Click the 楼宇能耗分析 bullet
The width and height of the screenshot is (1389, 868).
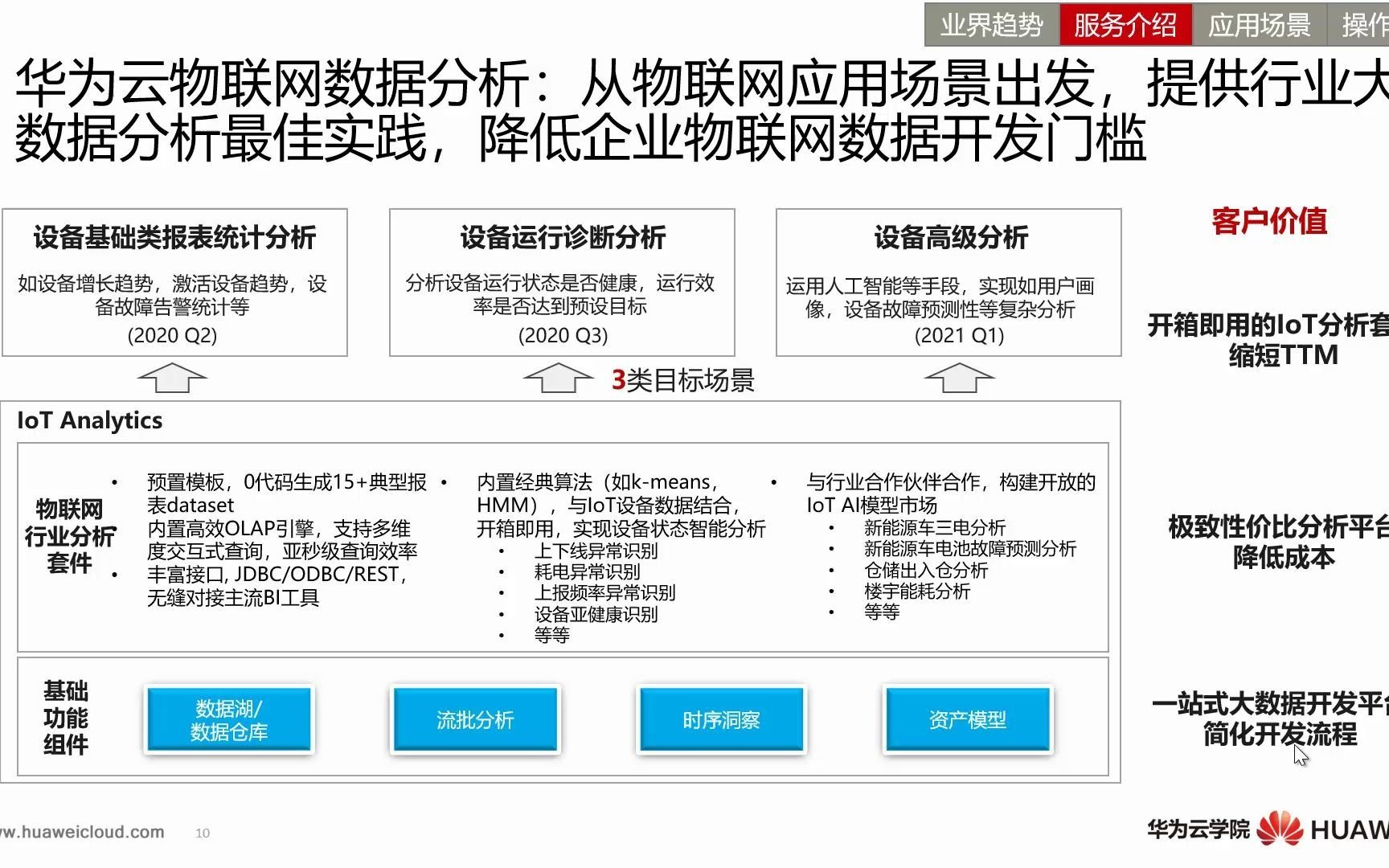(x=917, y=591)
